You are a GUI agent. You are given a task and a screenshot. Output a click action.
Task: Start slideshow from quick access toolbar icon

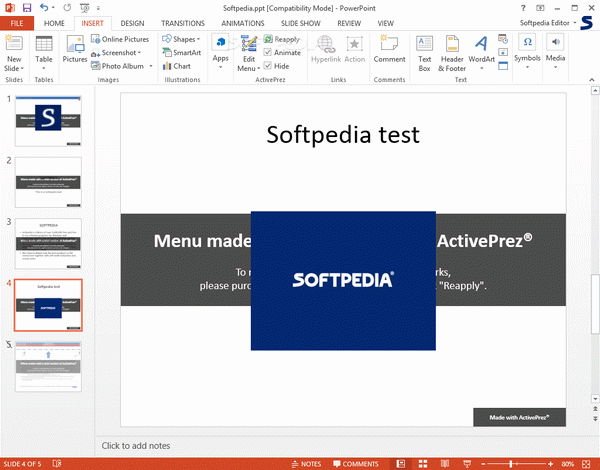[85, 8]
